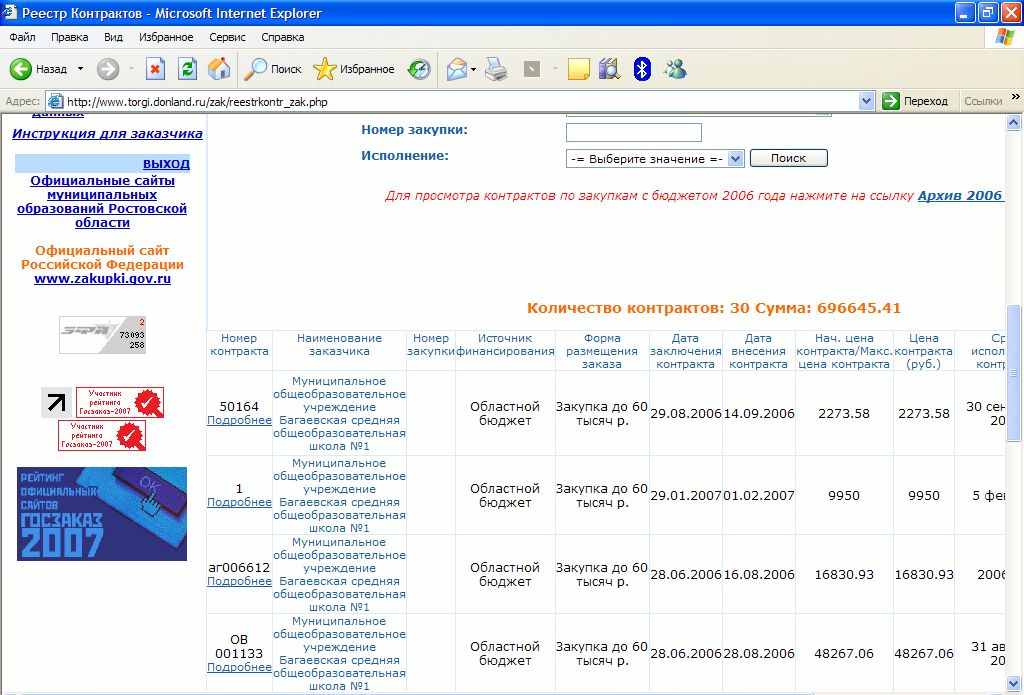Click the vertical scrollbar up arrow
1024x695 pixels.
(x=1014, y=121)
